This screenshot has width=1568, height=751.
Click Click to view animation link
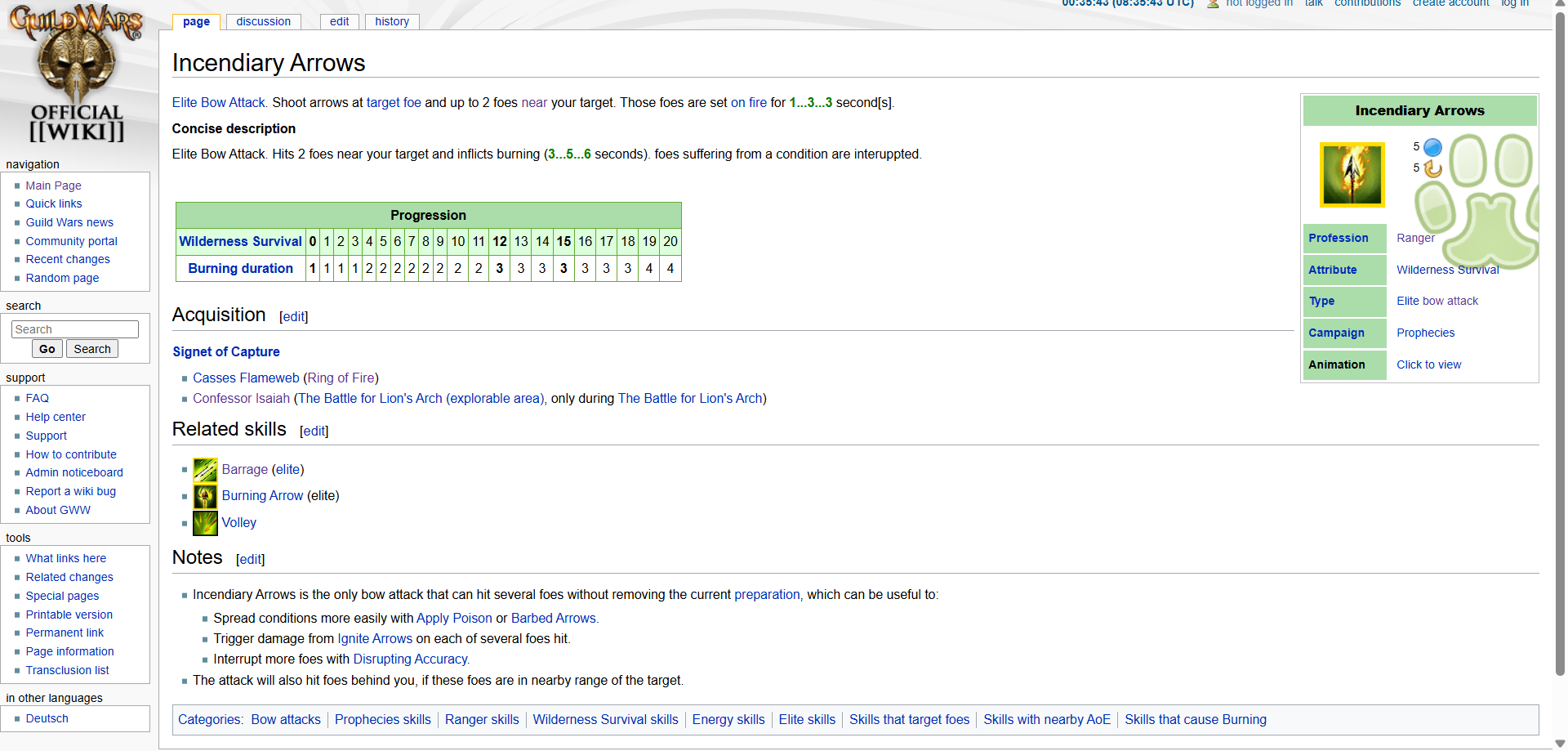click(1428, 364)
